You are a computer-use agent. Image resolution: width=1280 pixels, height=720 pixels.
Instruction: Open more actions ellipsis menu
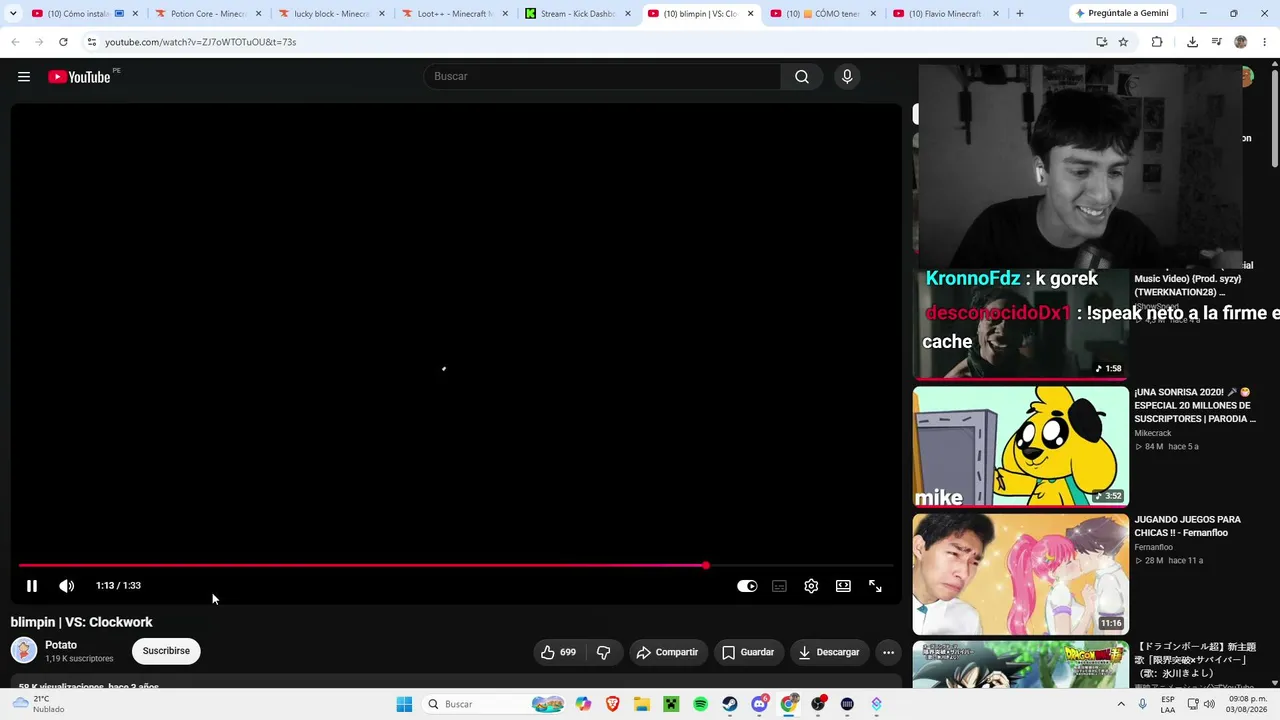888,652
